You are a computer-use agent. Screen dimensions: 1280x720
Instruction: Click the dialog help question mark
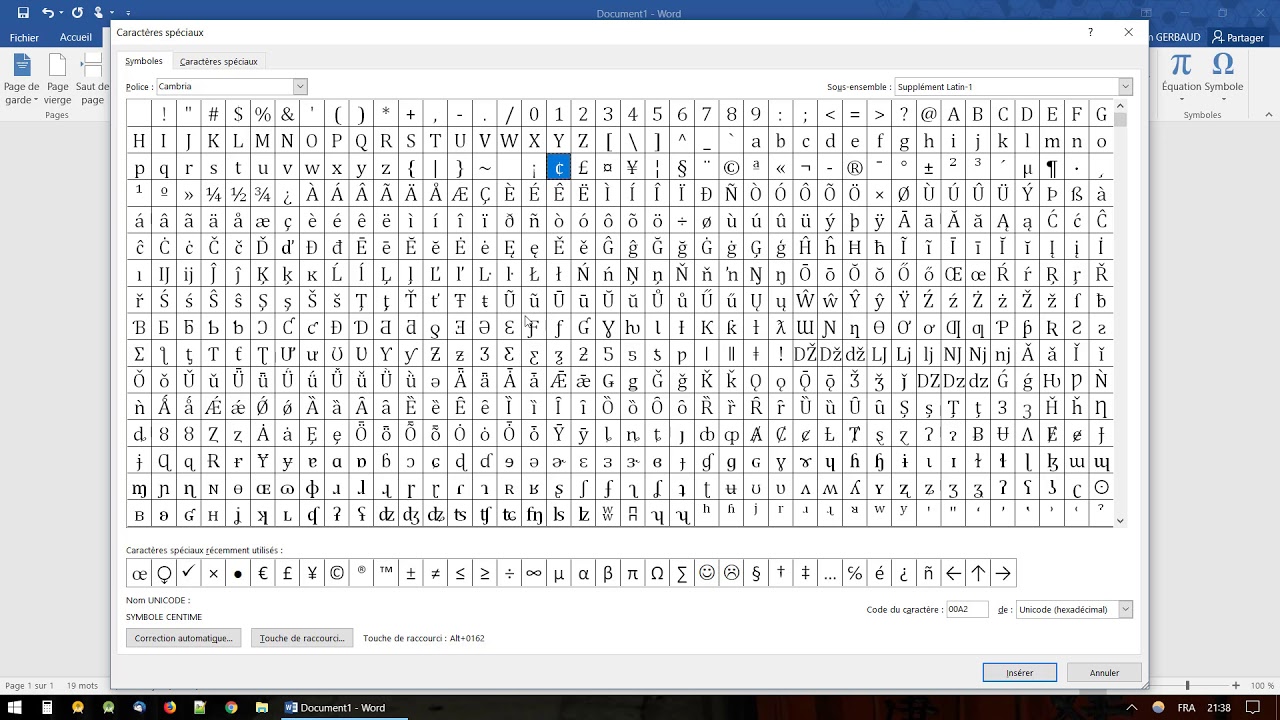click(x=1090, y=32)
